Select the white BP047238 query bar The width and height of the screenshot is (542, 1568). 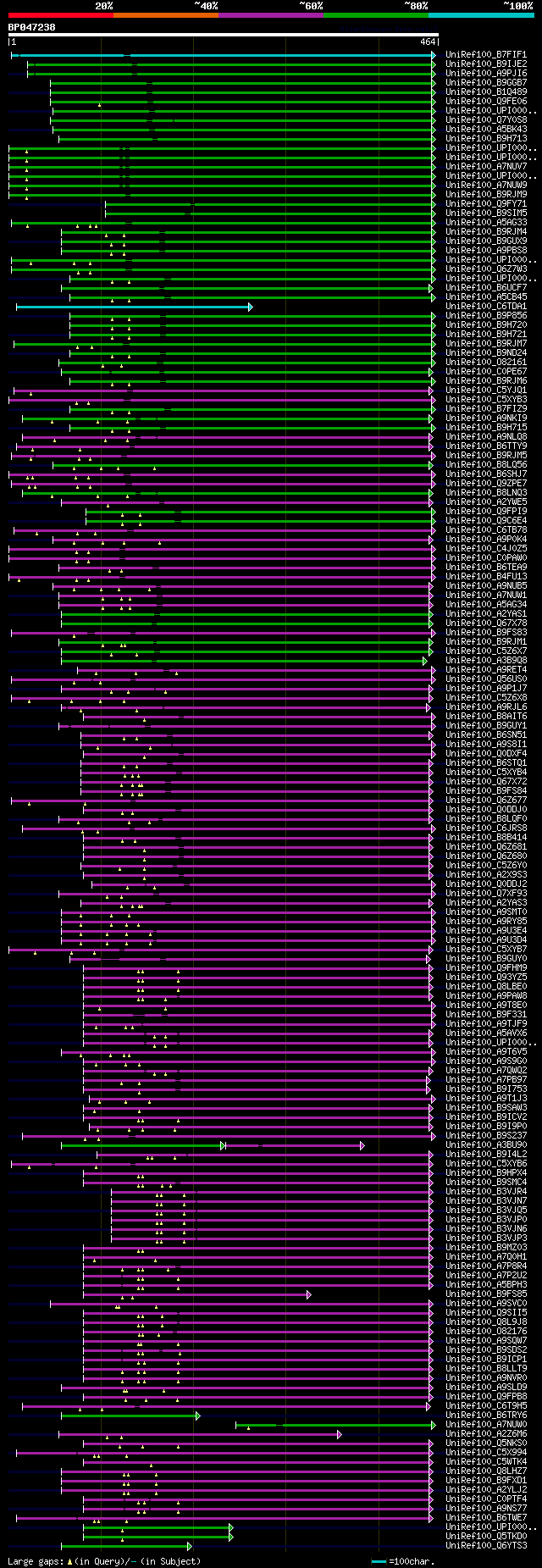(223, 35)
